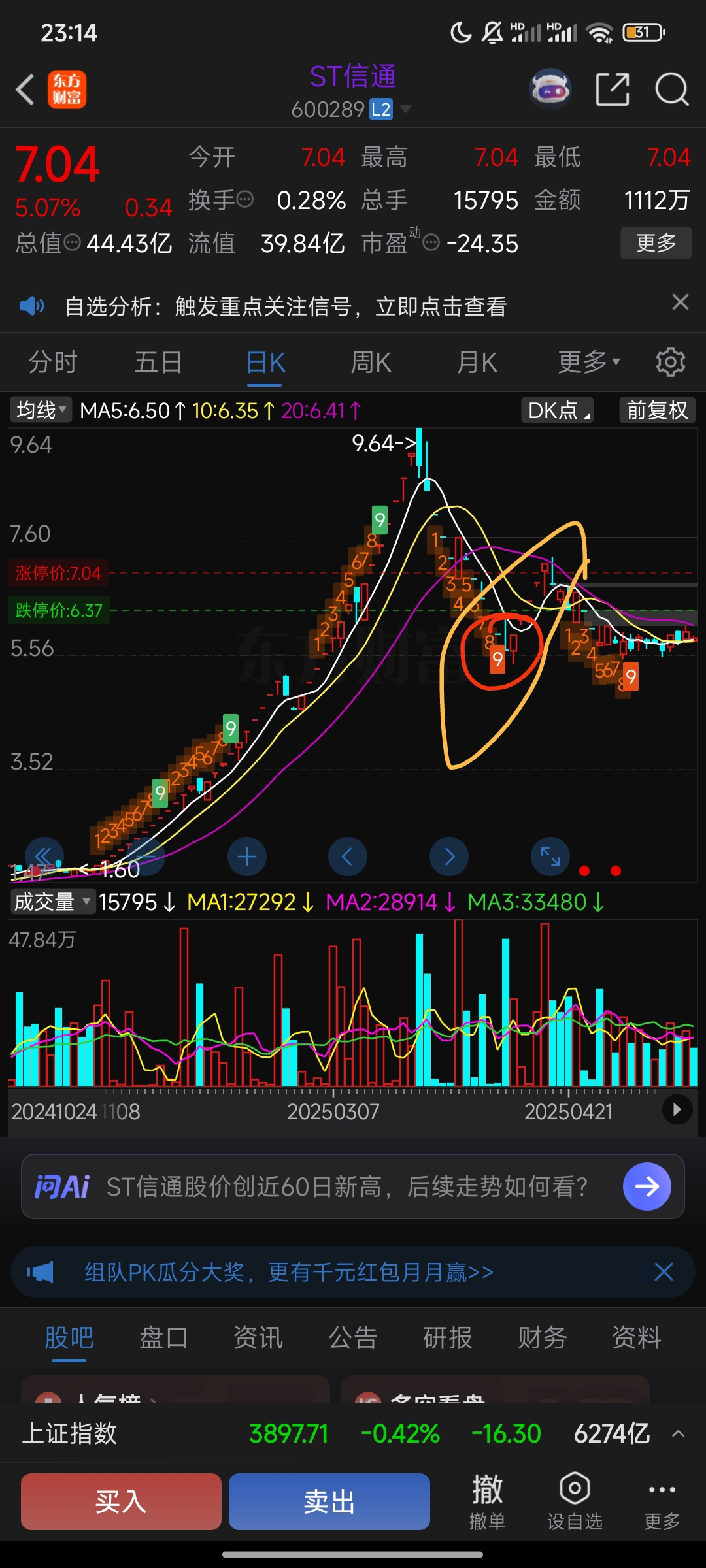Expand the 均线 indicator dropdown

click(41, 410)
